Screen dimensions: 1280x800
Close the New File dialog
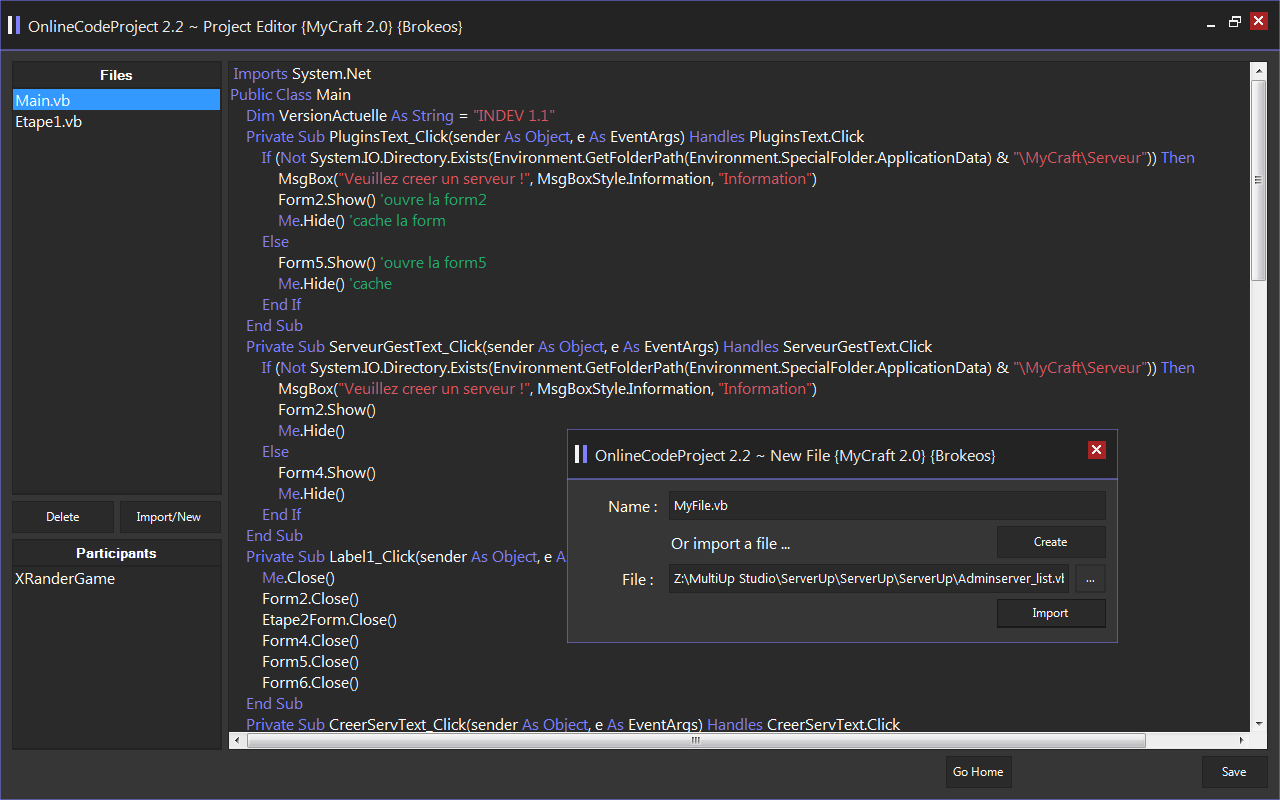click(x=1097, y=450)
